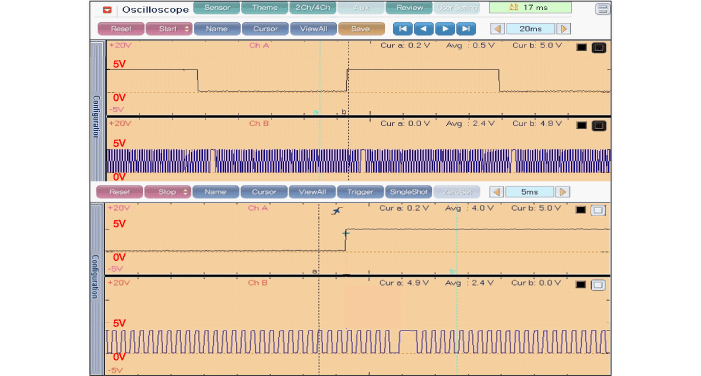Switch to the Sensor tab
The height and width of the screenshot is (376, 701).
217,8
